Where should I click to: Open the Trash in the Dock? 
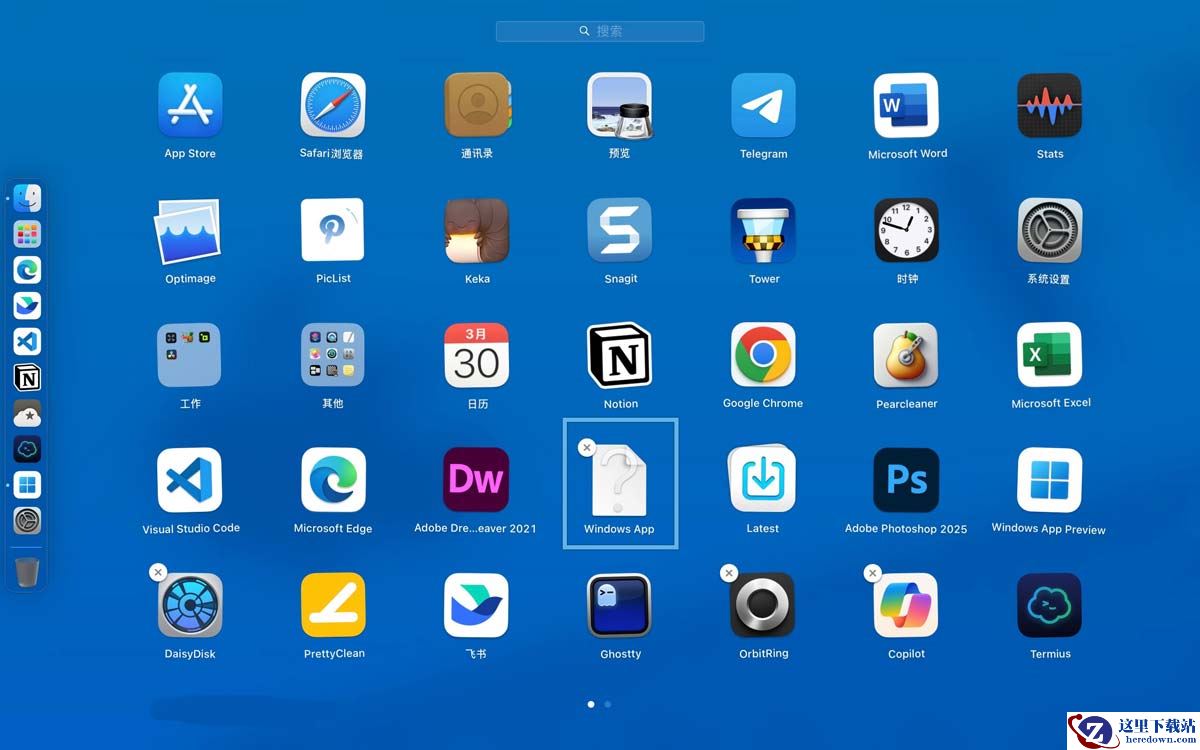point(27,572)
